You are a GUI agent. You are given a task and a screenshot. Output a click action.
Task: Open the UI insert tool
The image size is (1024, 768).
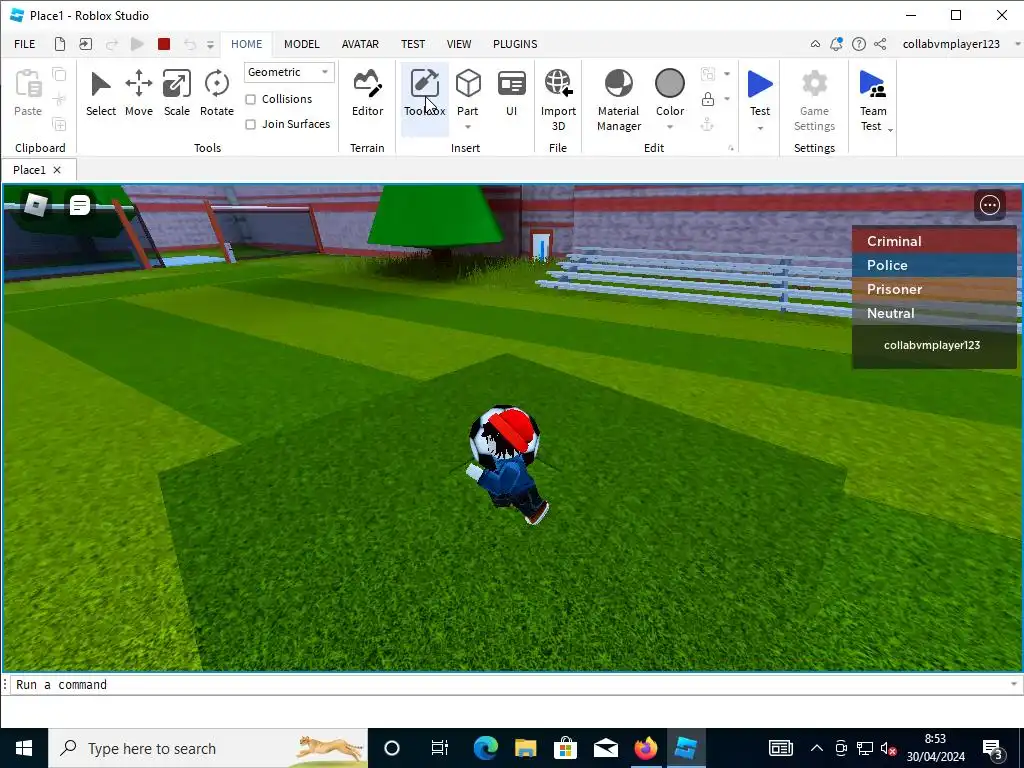(511, 94)
